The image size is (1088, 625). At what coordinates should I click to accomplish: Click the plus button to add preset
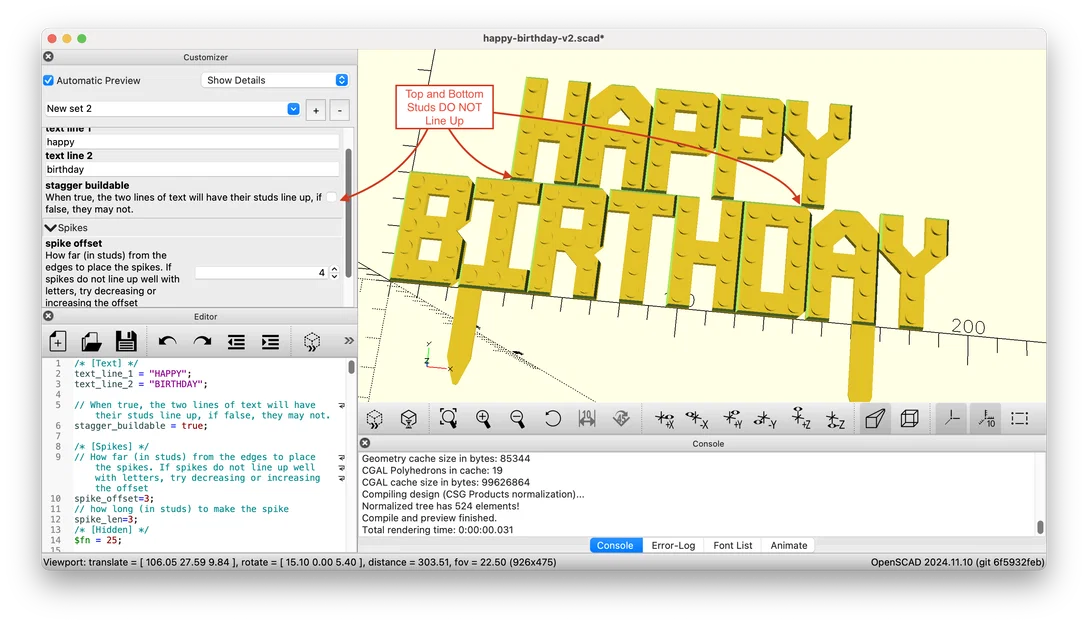point(316,110)
